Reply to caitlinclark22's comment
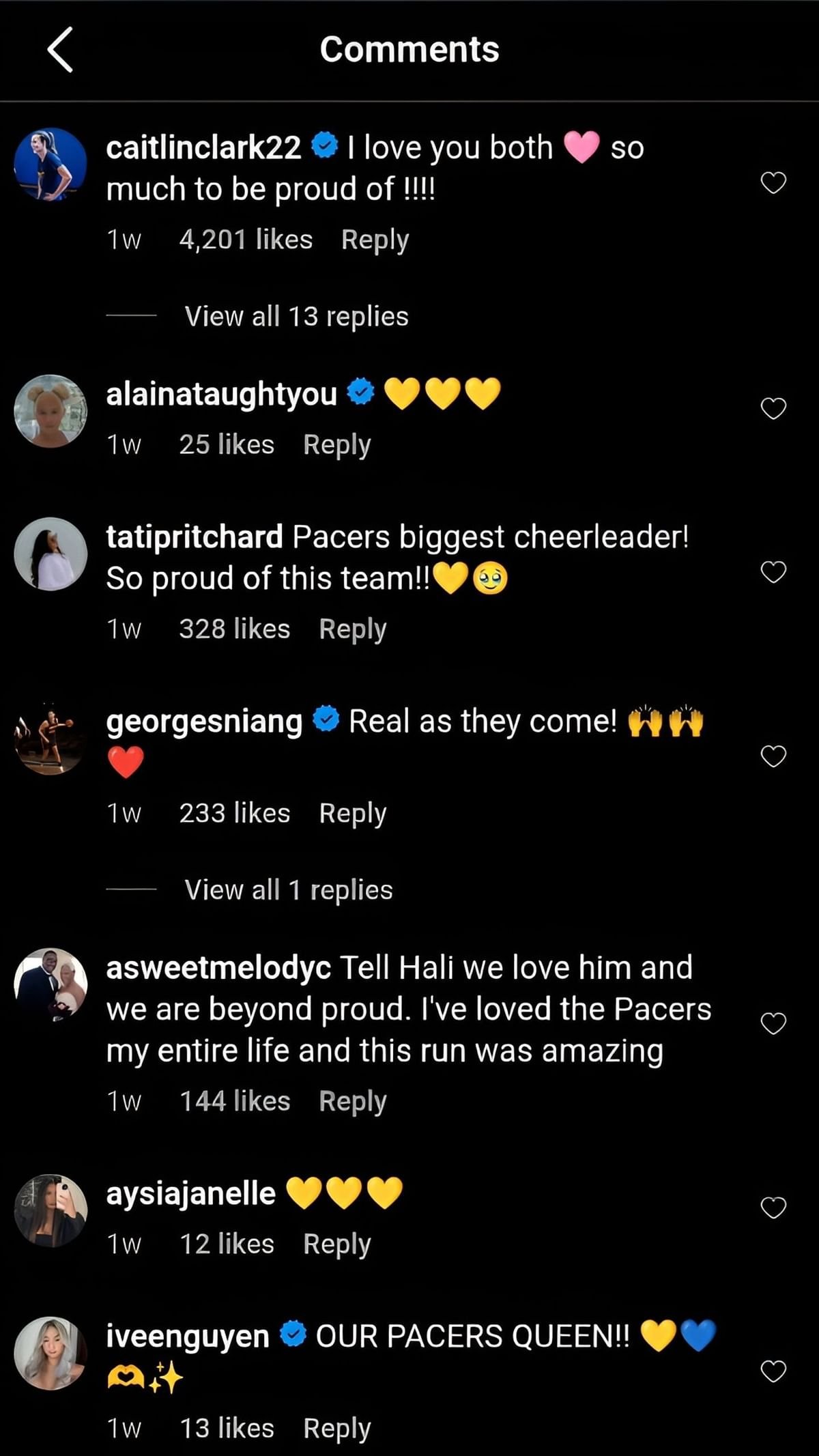This screenshot has height=1456, width=819. pos(375,240)
